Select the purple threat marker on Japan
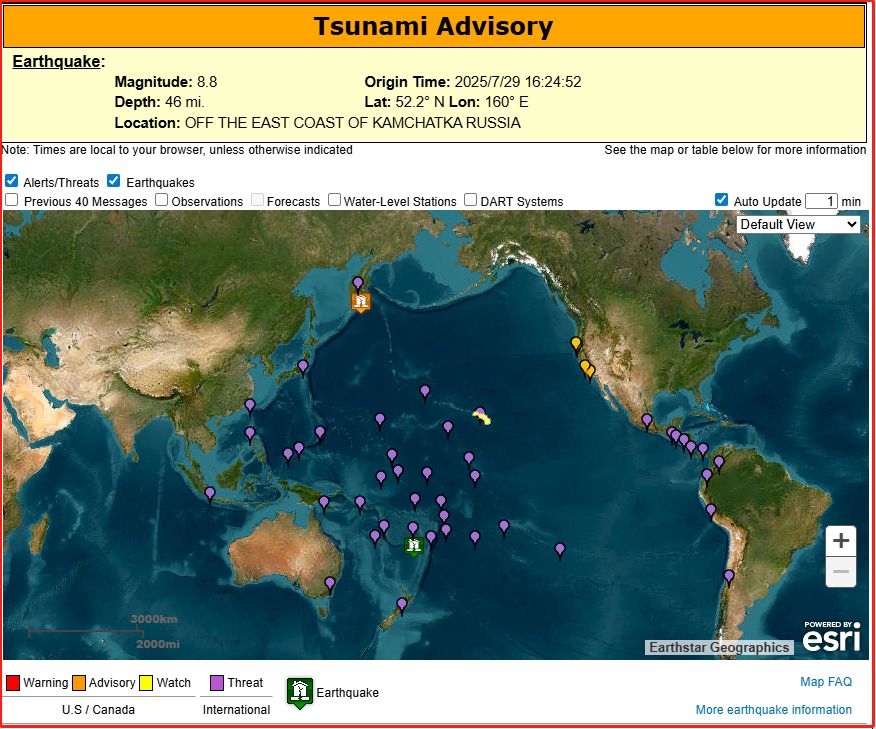 pyautogui.click(x=303, y=366)
